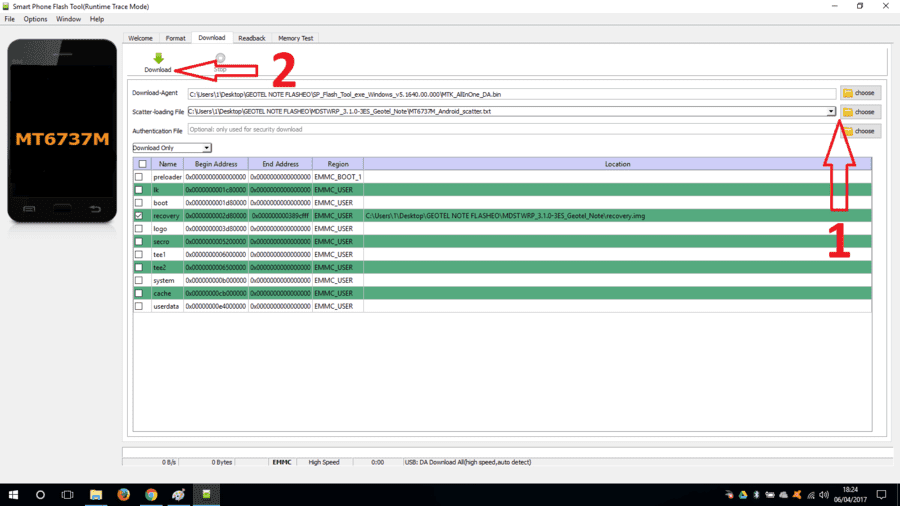Click the progress bar above status bar
900x506 pixels.
(507, 453)
